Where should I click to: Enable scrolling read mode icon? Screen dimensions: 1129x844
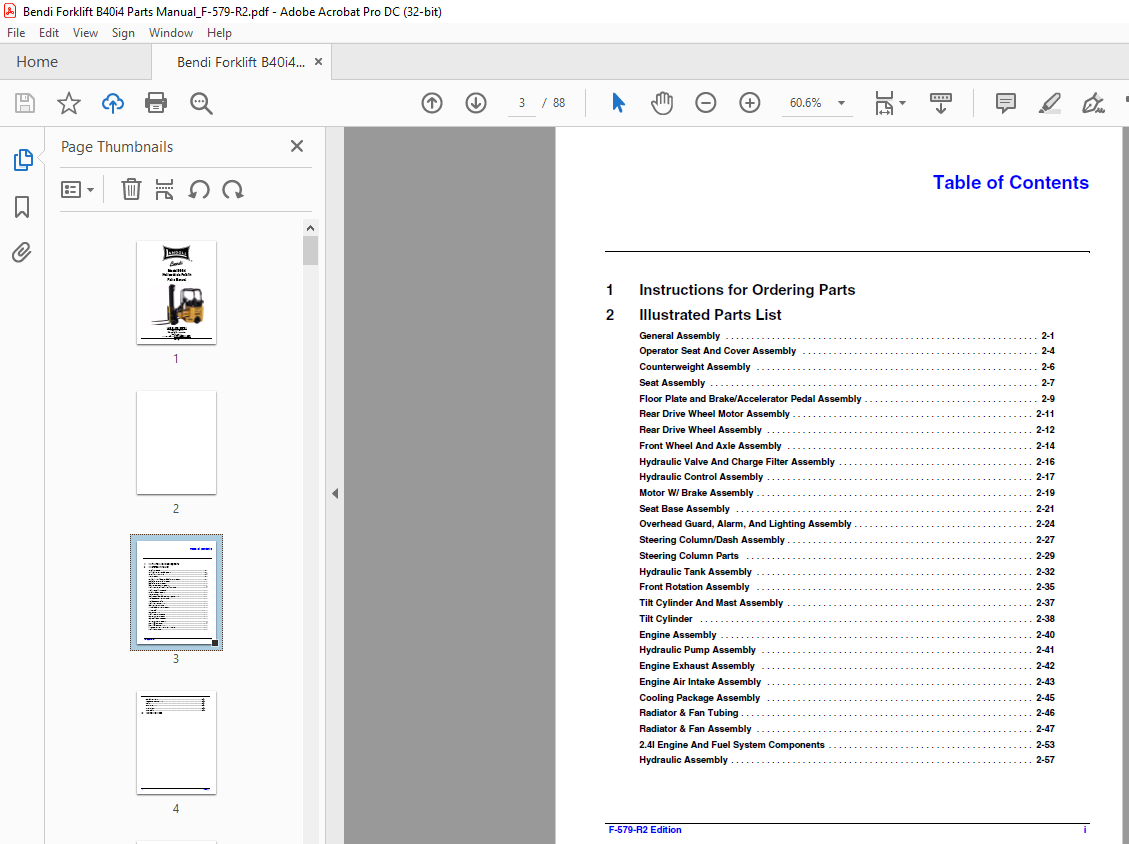(x=940, y=103)
